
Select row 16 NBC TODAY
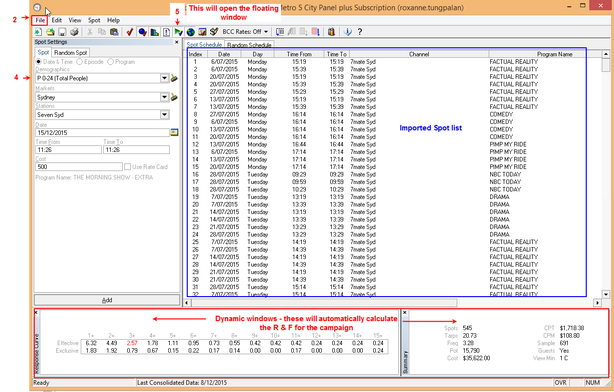(x=394, y=175)
